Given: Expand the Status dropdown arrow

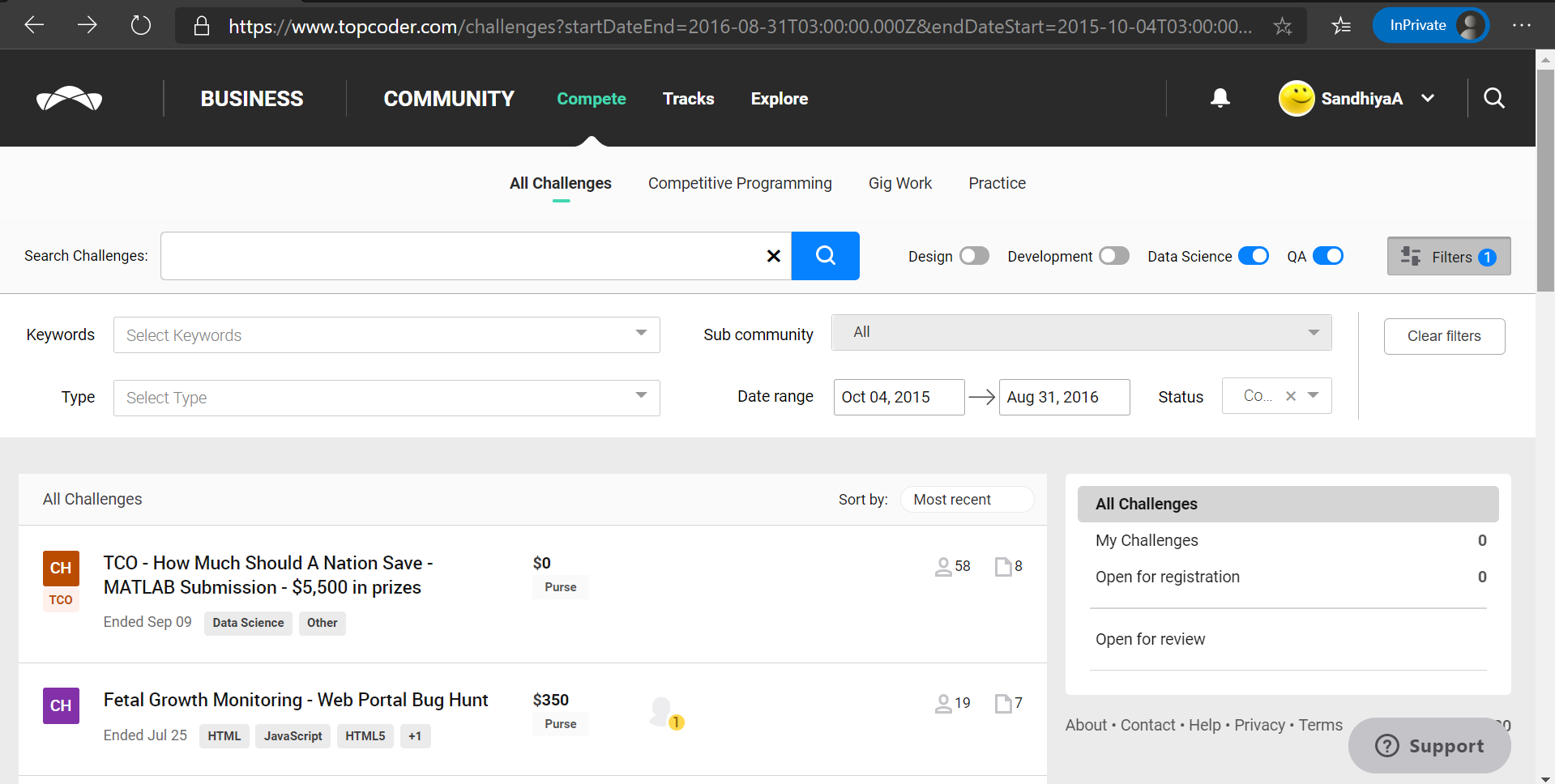Looking at the screenshot, I should click(x=1314, y=395).
